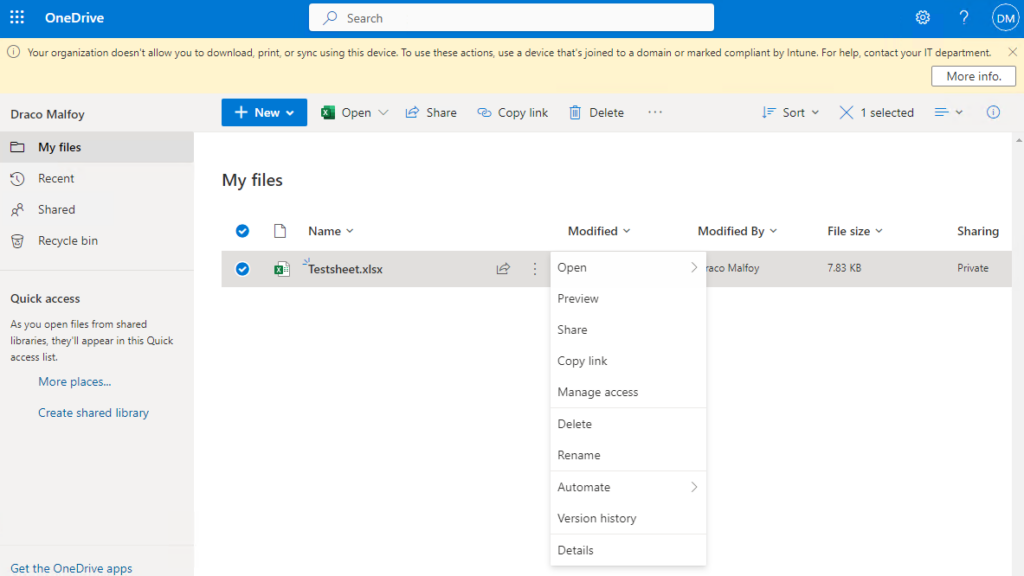
Task: Open the Modified column dropdown
Action: coord(597,230)
